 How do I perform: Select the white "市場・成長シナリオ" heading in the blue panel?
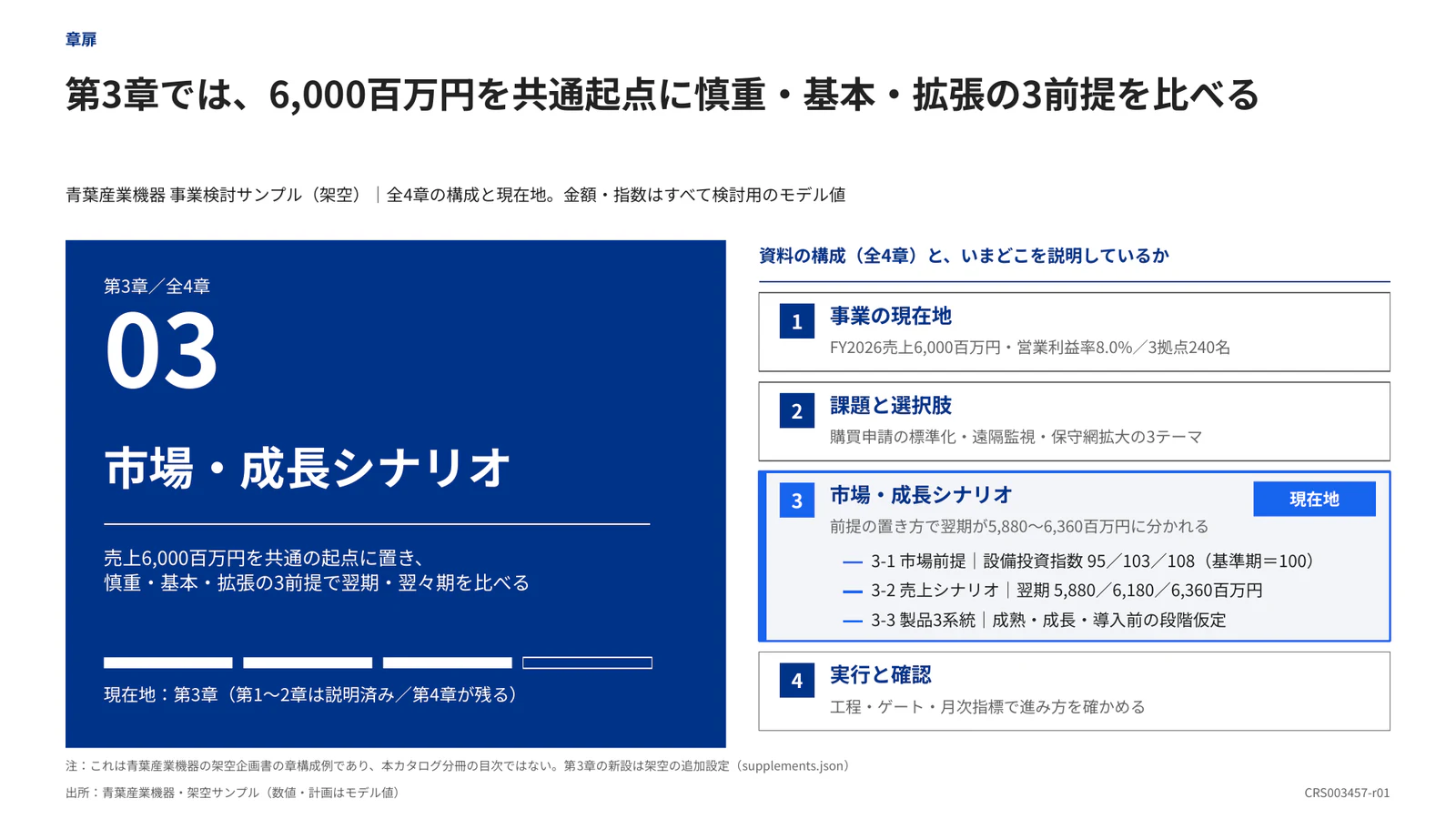pyautogui.click(x=308, y=468)
